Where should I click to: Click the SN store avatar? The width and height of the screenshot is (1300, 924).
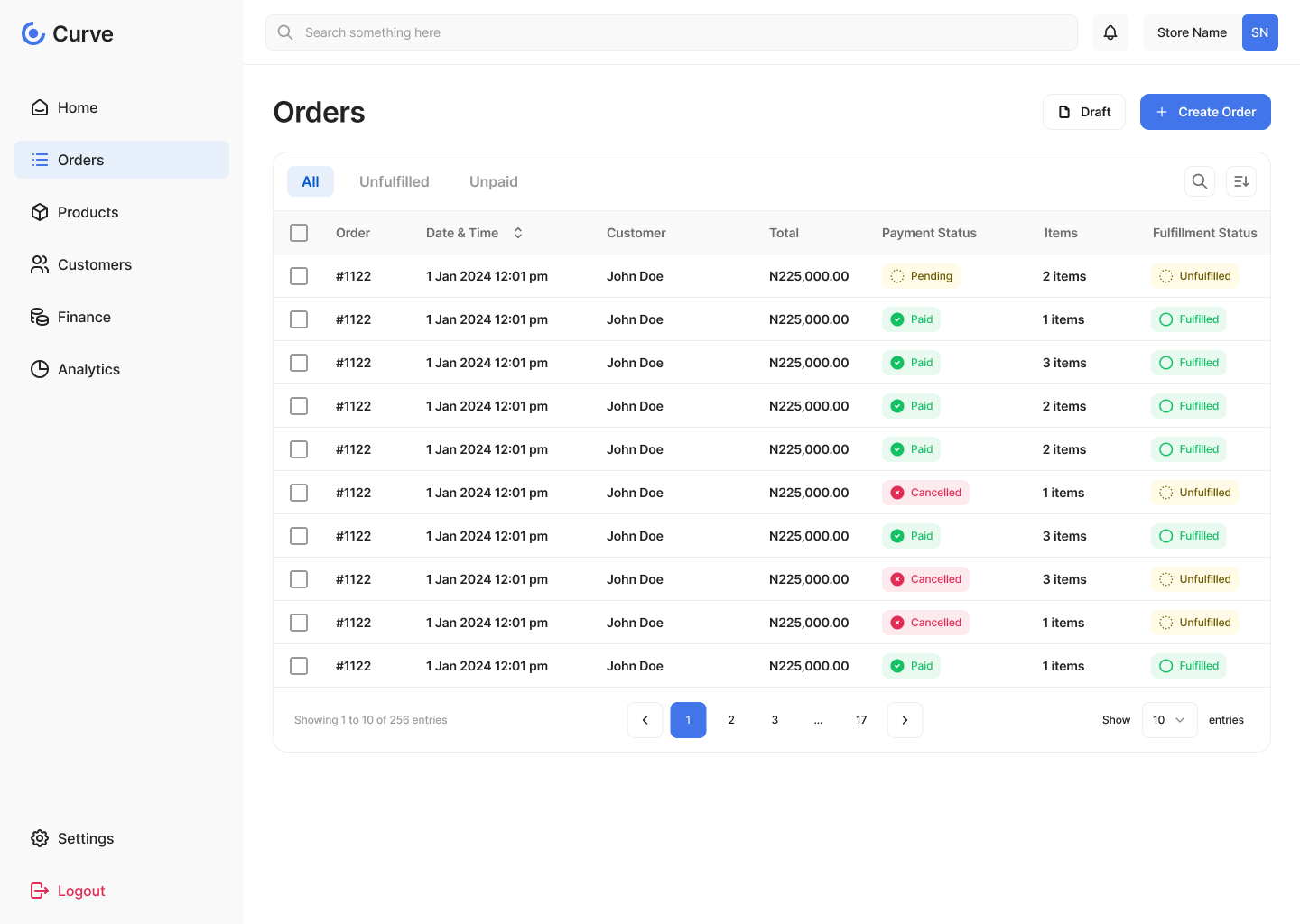click(1260, 32)
